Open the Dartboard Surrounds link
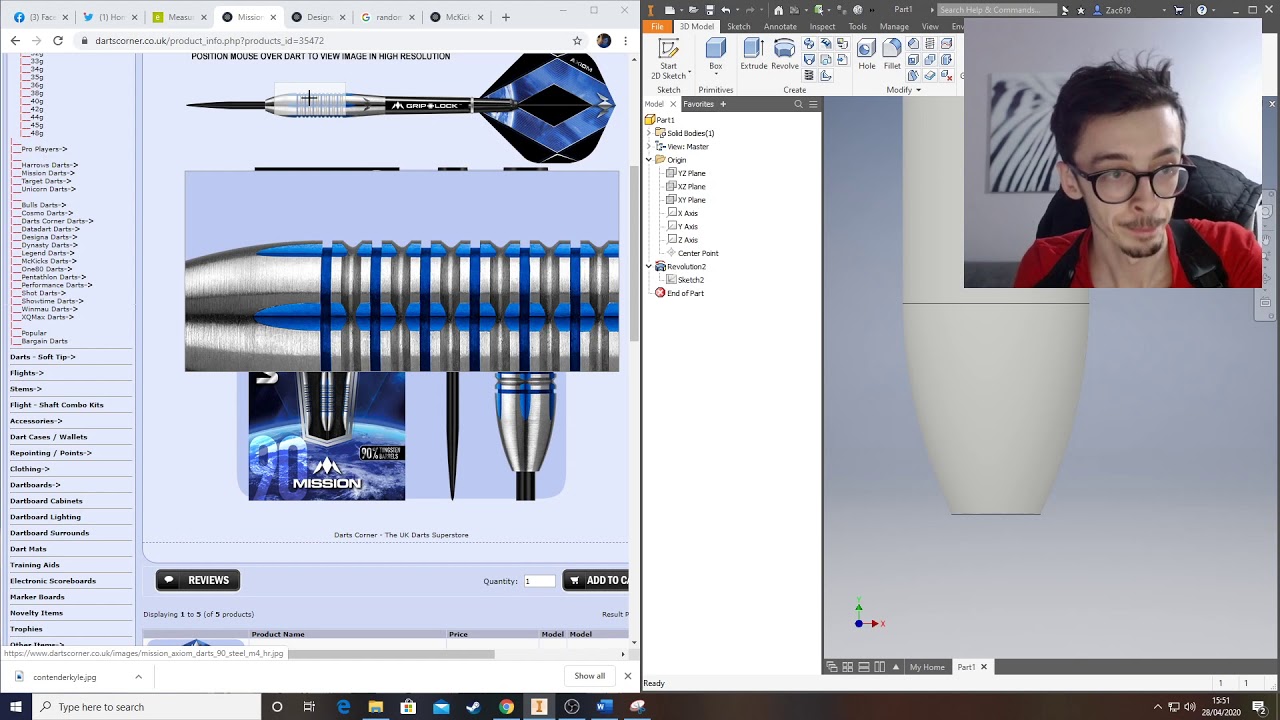 point(49,533)
